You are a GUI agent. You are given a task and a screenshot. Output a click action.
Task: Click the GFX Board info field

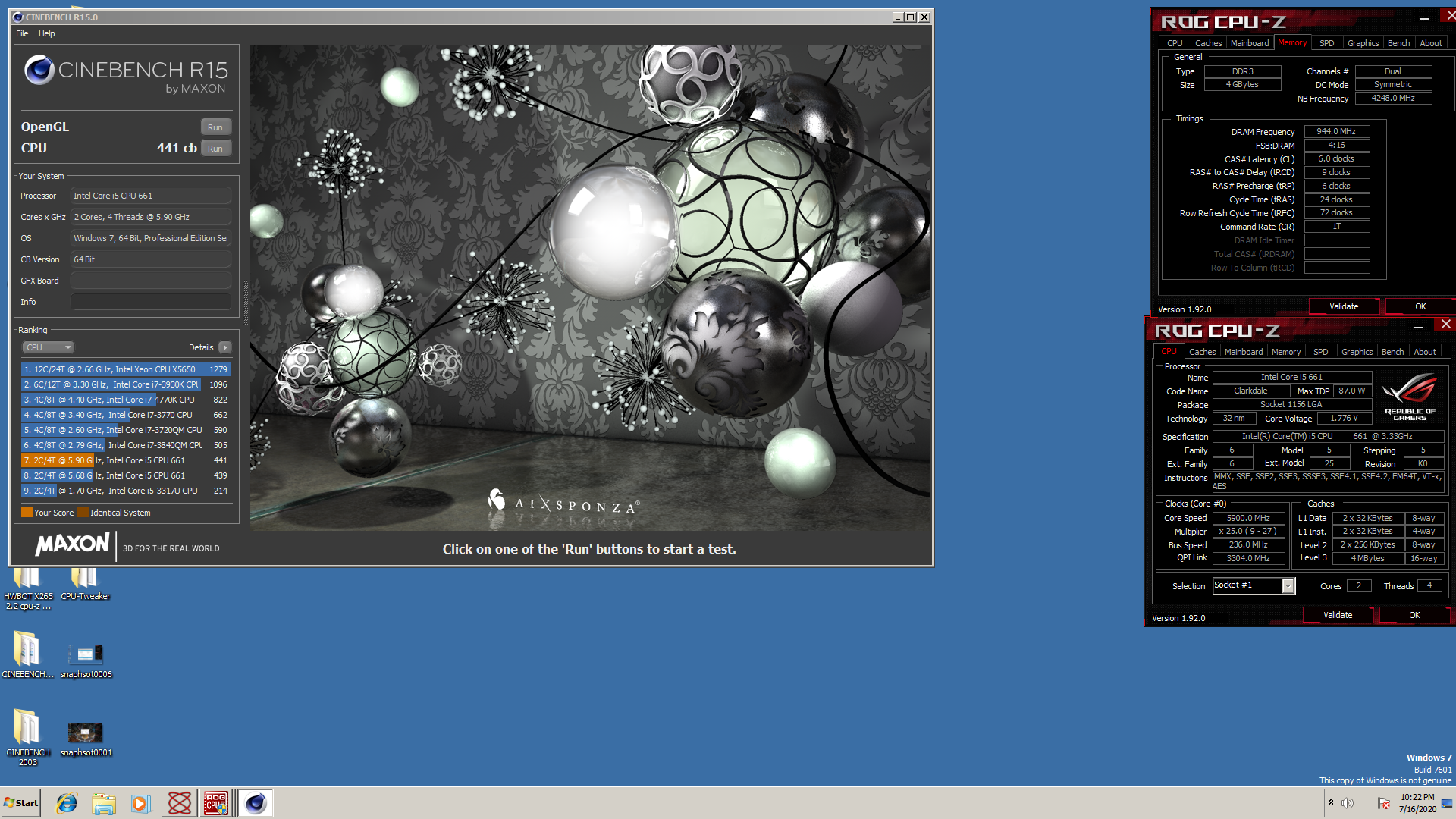(150, 281)
